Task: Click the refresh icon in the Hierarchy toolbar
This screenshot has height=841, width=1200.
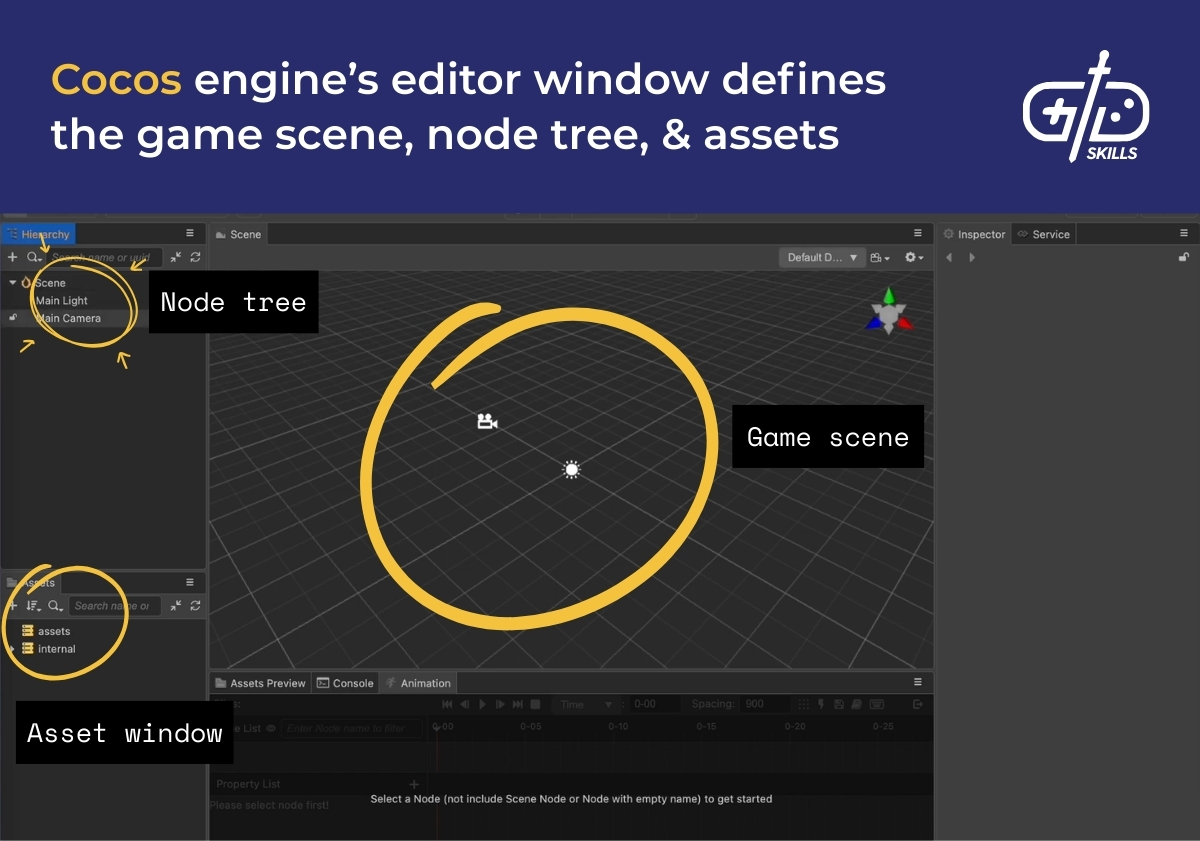Action: coord(195,257)
